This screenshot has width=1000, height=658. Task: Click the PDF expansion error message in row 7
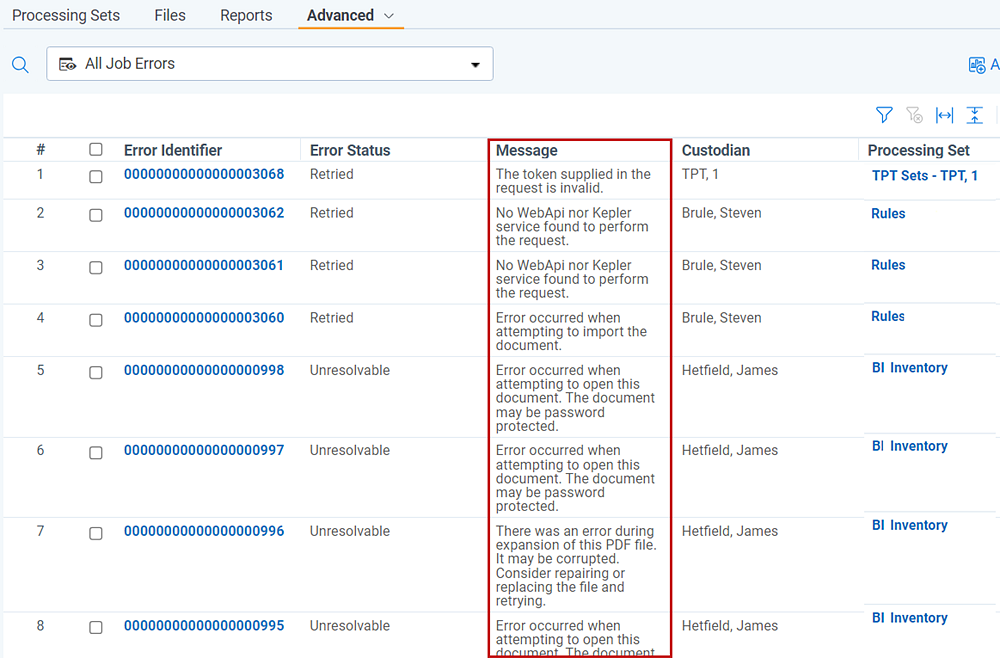click(576, 566)
